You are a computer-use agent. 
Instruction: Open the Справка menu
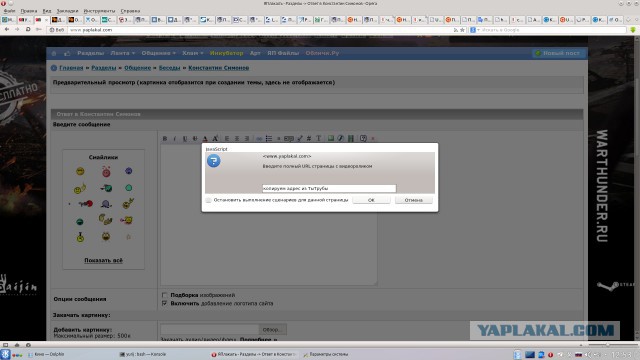[130, 11]
